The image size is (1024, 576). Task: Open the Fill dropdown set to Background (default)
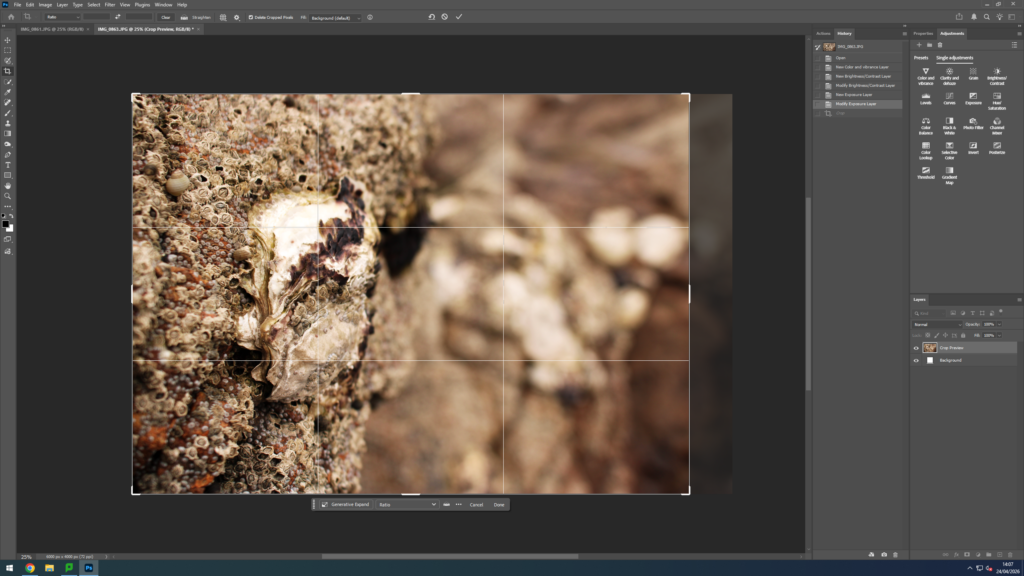335,17
